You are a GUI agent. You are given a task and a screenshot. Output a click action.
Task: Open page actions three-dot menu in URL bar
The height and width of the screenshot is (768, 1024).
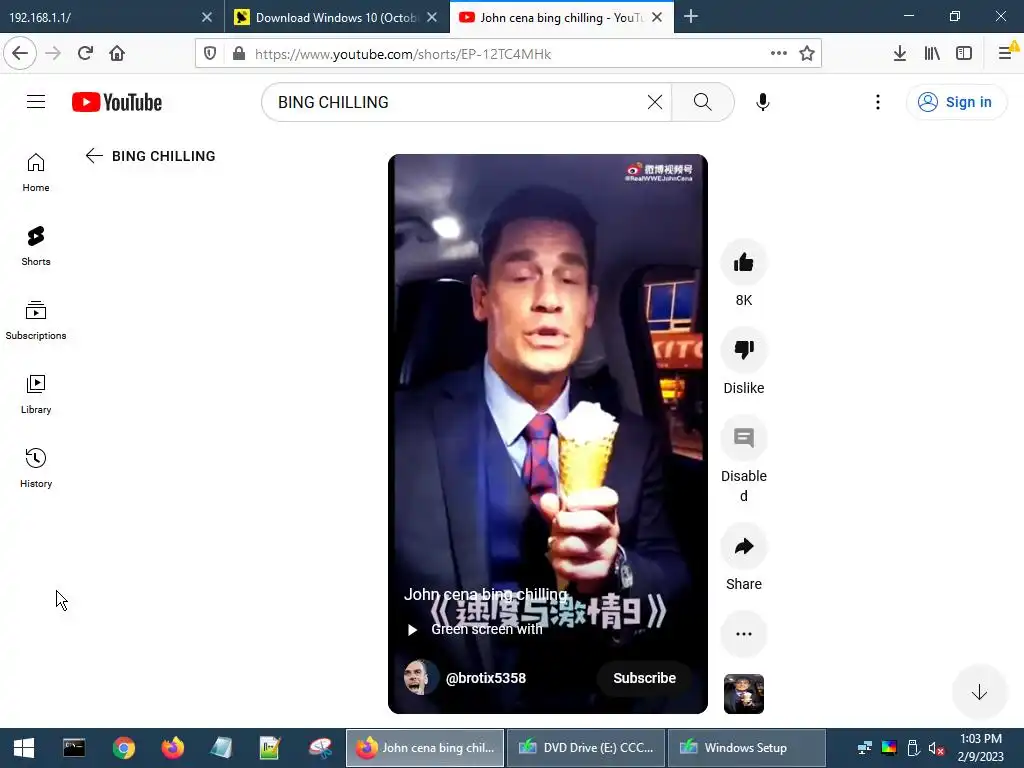click(x=778, y=53)
